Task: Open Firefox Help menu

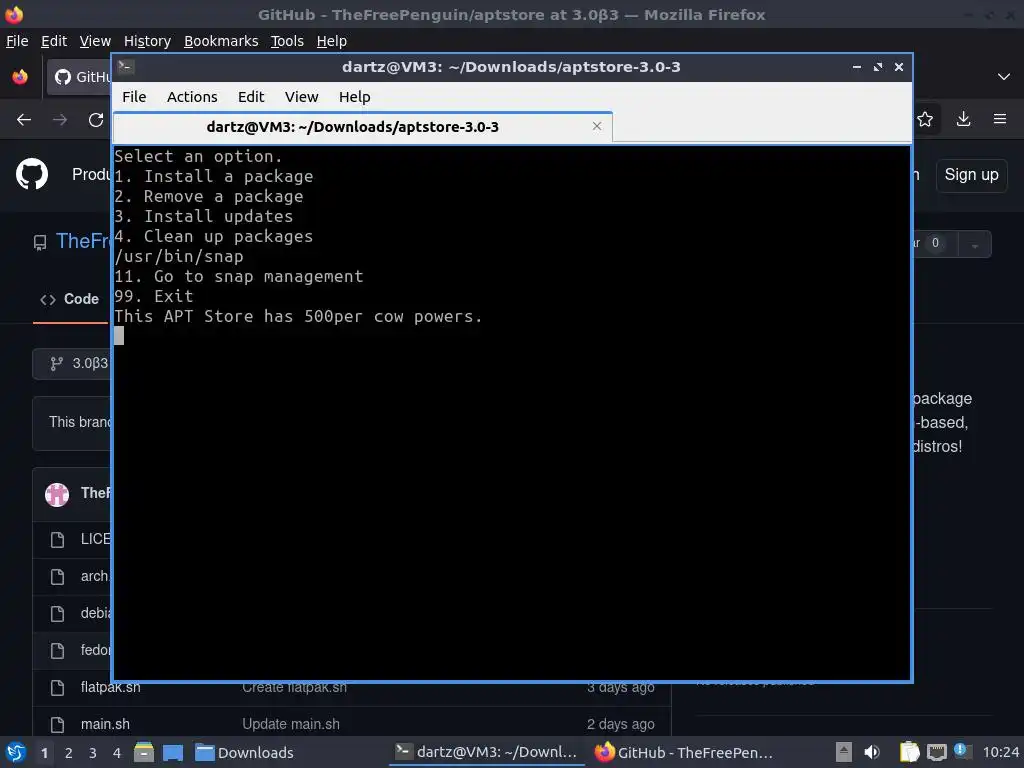Action: [x=331, y=40]
